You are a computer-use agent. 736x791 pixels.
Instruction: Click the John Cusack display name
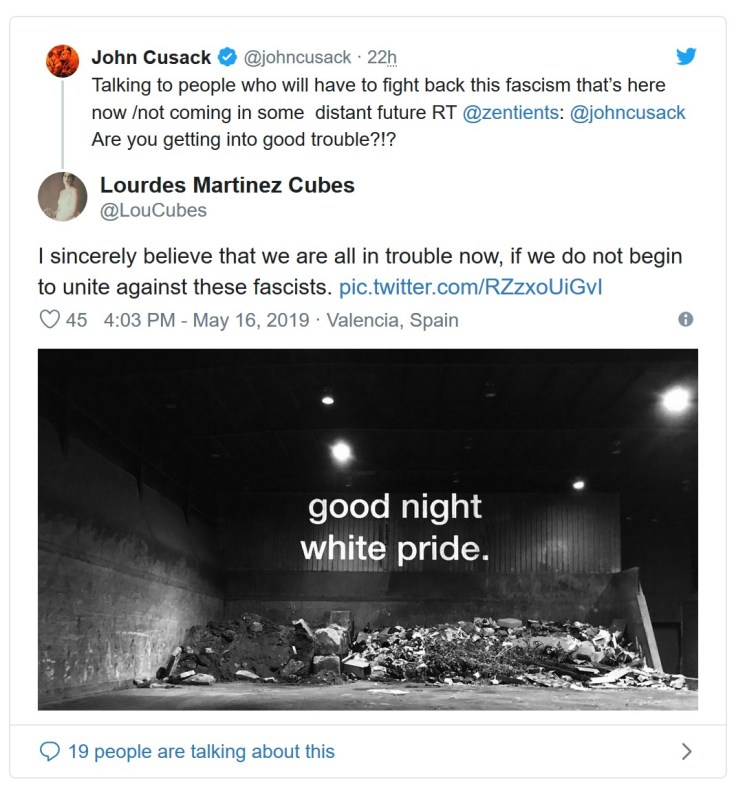[x=151, y=57]
